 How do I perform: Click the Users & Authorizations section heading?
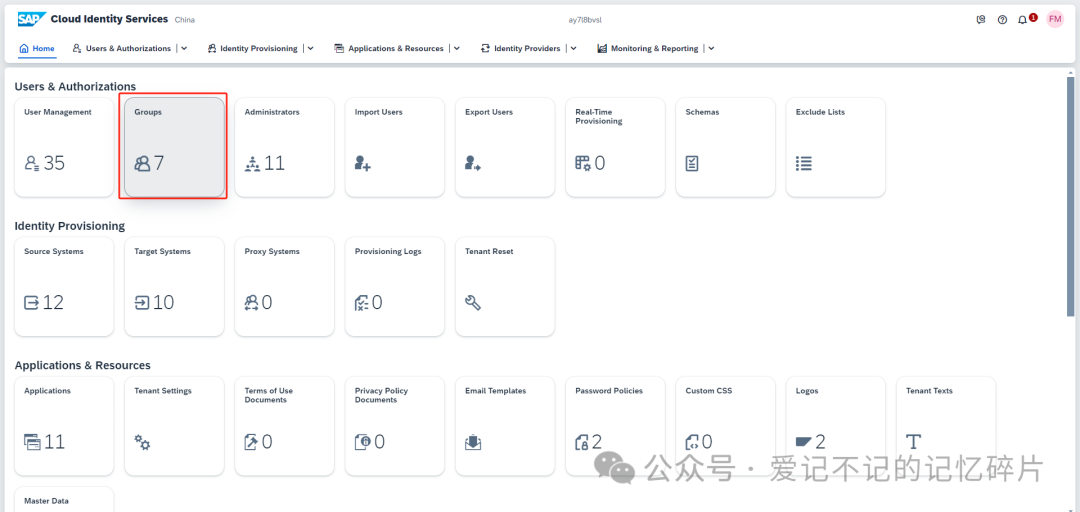75,86
